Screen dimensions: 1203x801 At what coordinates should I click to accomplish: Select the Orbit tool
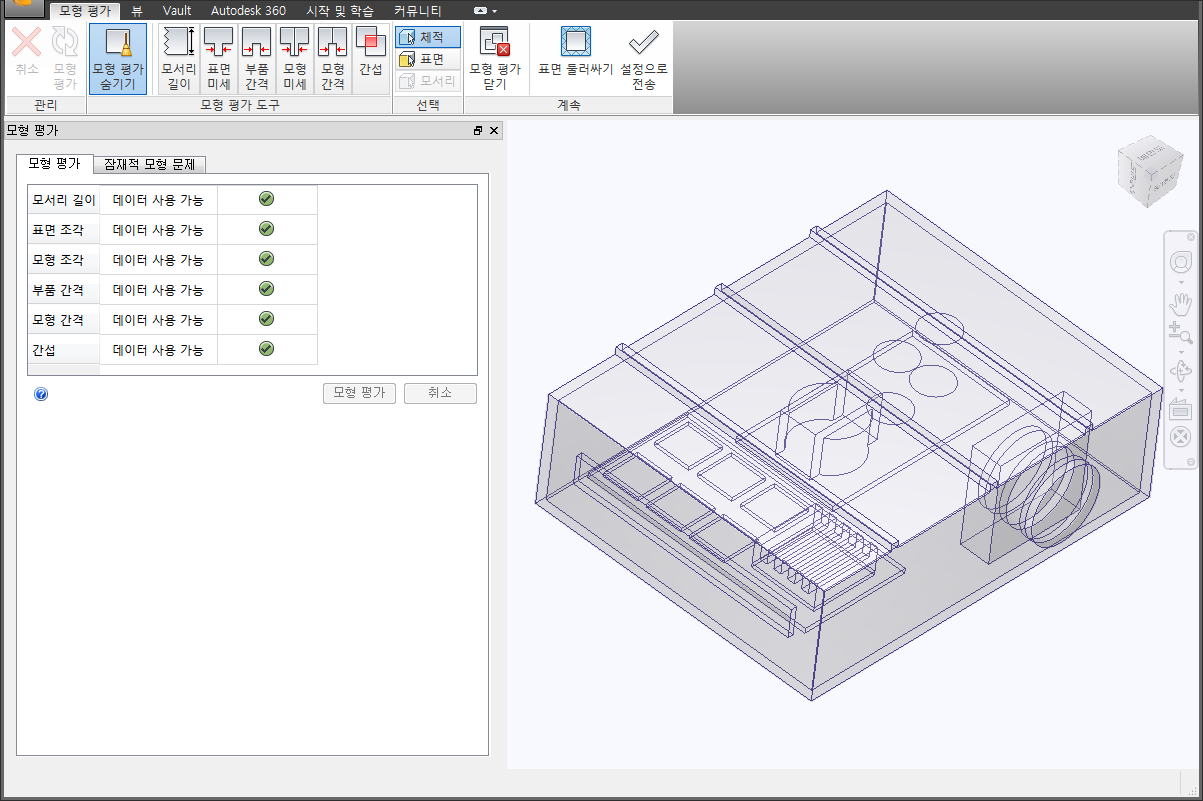click(x=1180, y=372)
